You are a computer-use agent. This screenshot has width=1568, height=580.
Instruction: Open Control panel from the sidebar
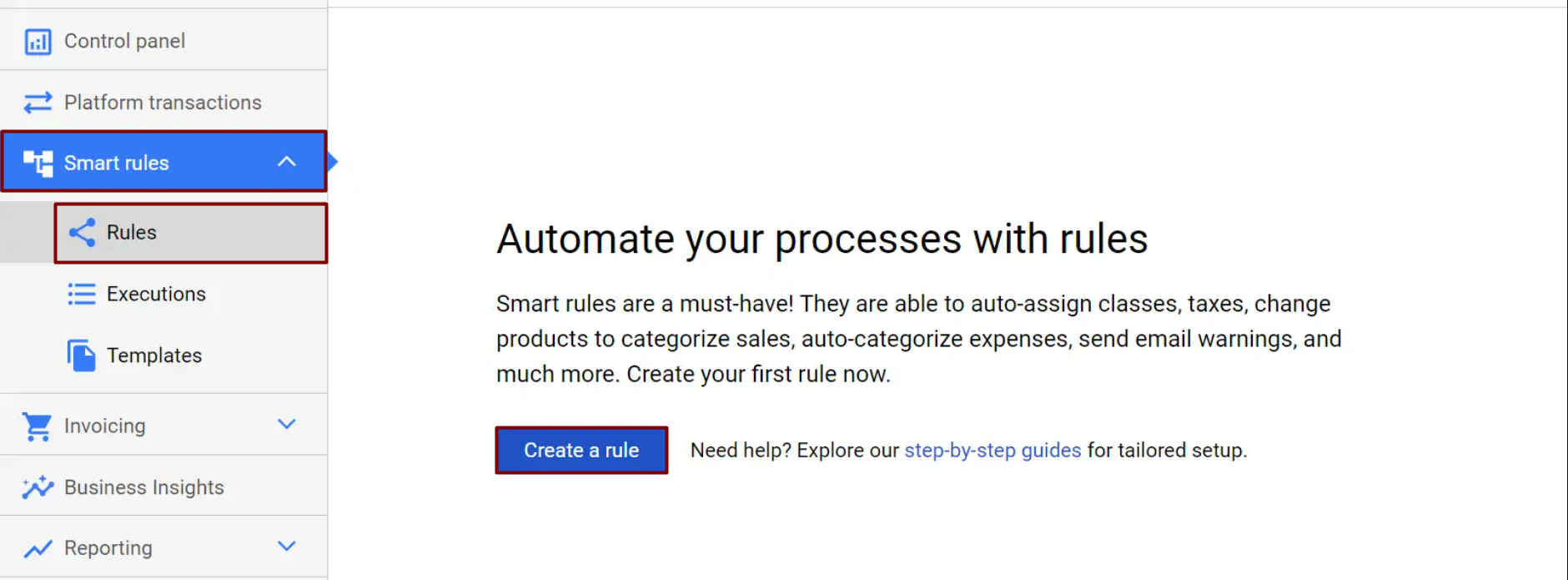point(124,41)
